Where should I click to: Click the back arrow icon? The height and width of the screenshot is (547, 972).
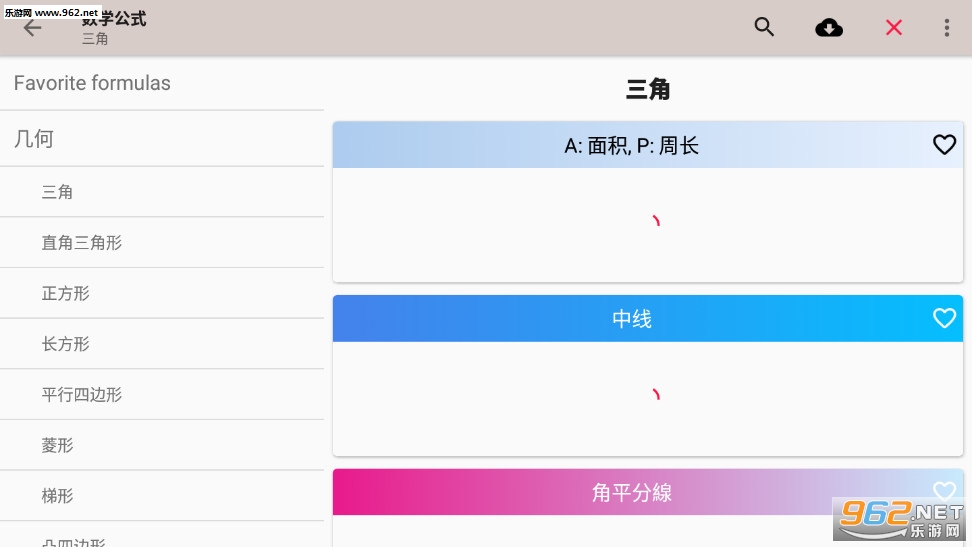32,28
